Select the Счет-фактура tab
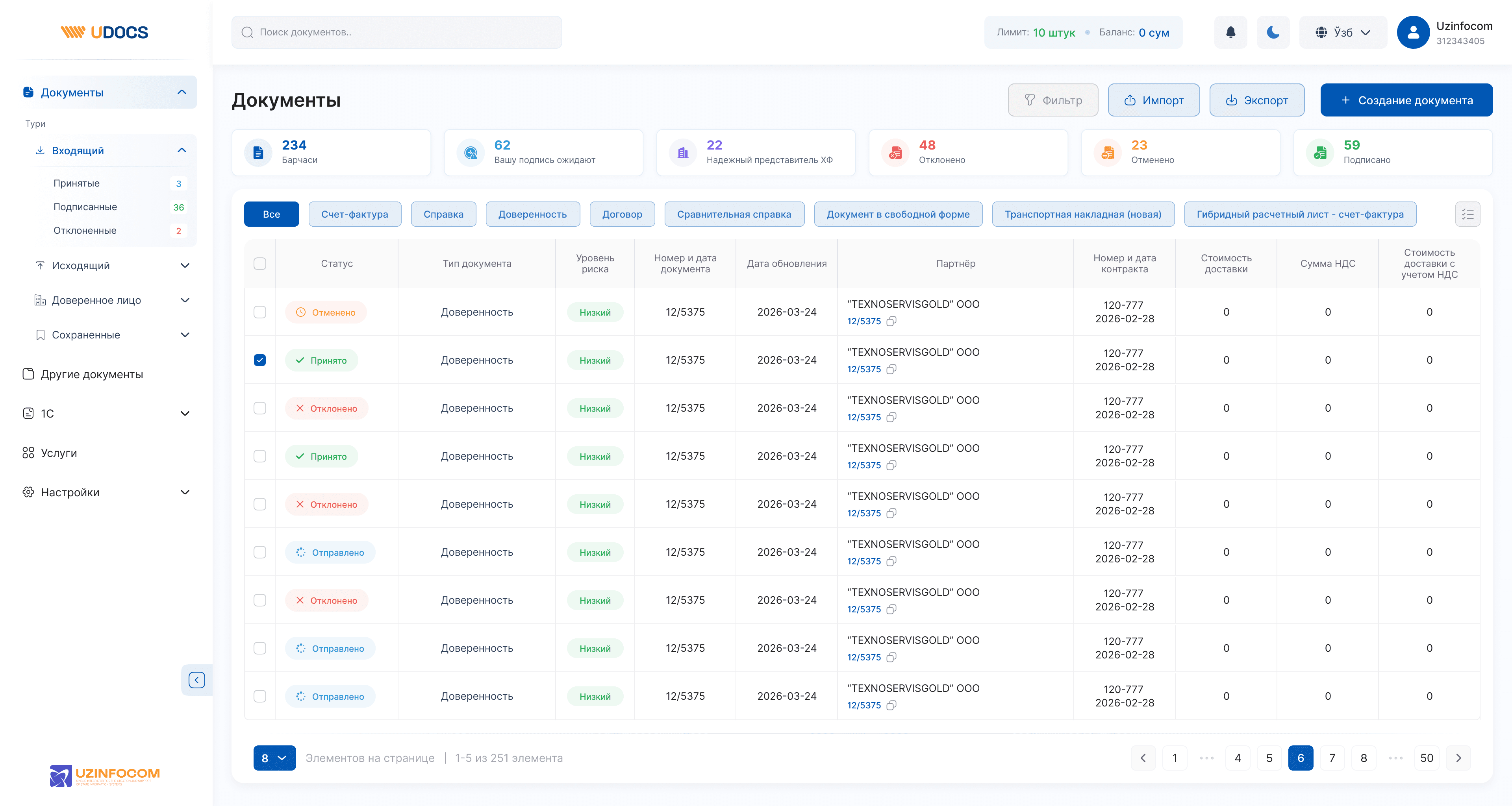This screenshot has width=1512, height=806. click(354, 214)
